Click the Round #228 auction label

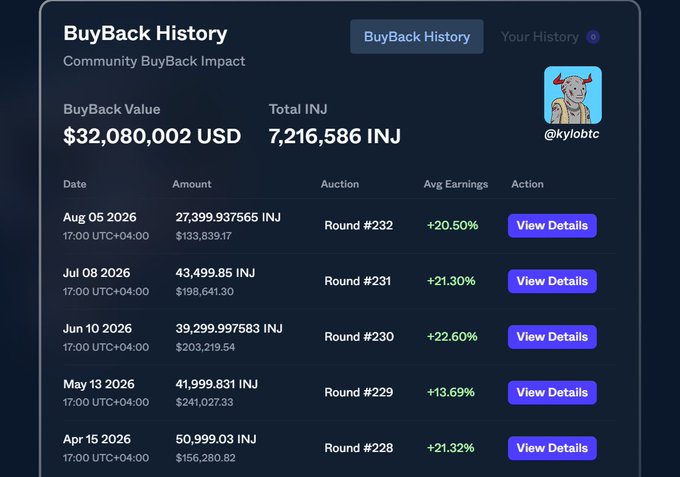[359, 448]
